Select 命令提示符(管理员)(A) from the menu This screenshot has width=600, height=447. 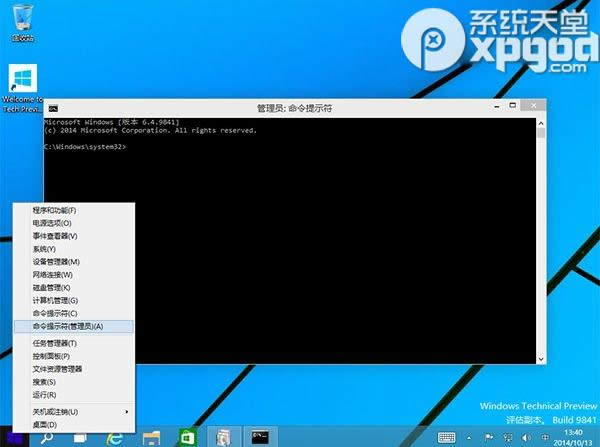click(x=68, y=326)
